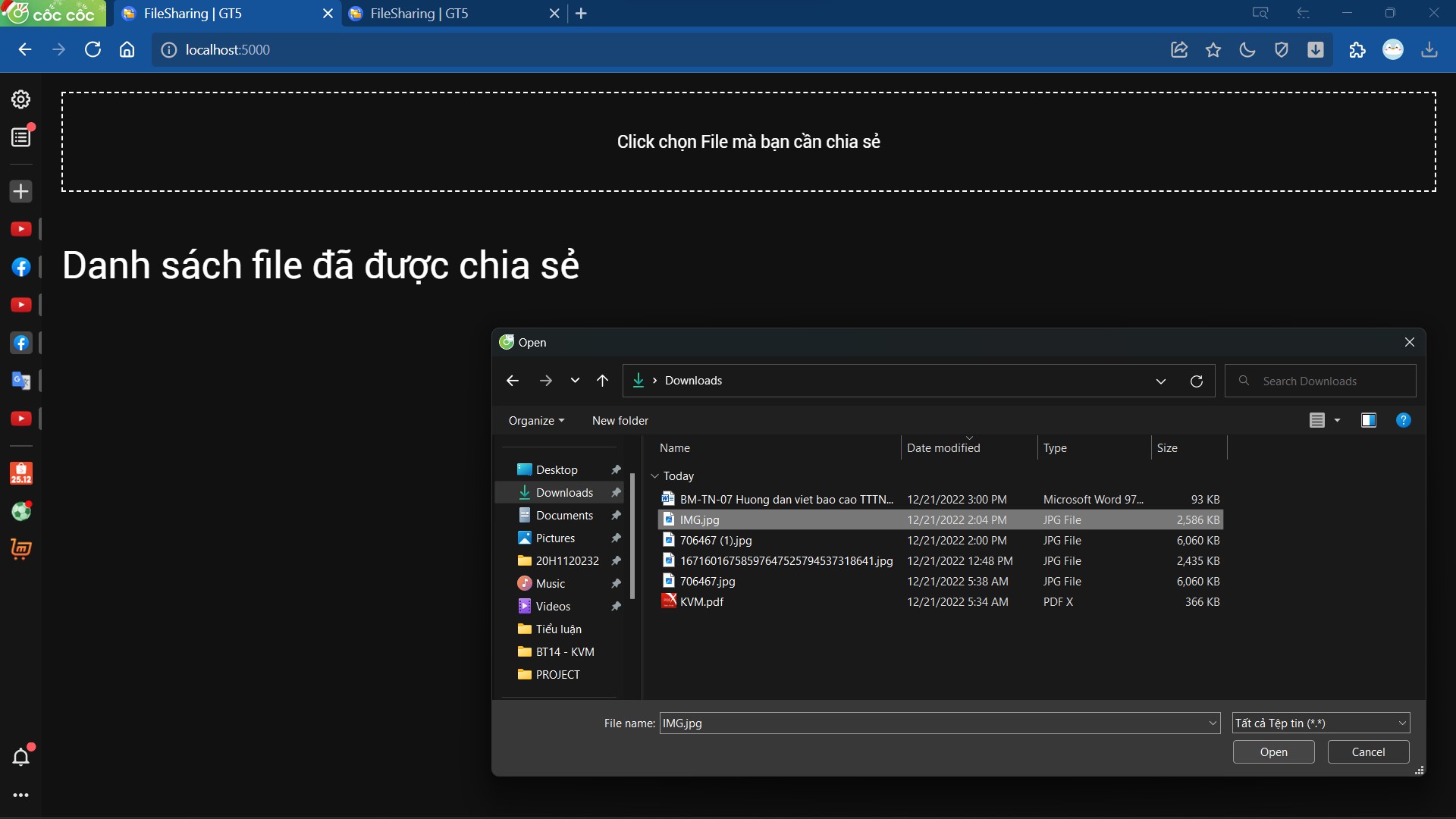Toggle dark mode with the moon icon

[x=1247, y=49]
